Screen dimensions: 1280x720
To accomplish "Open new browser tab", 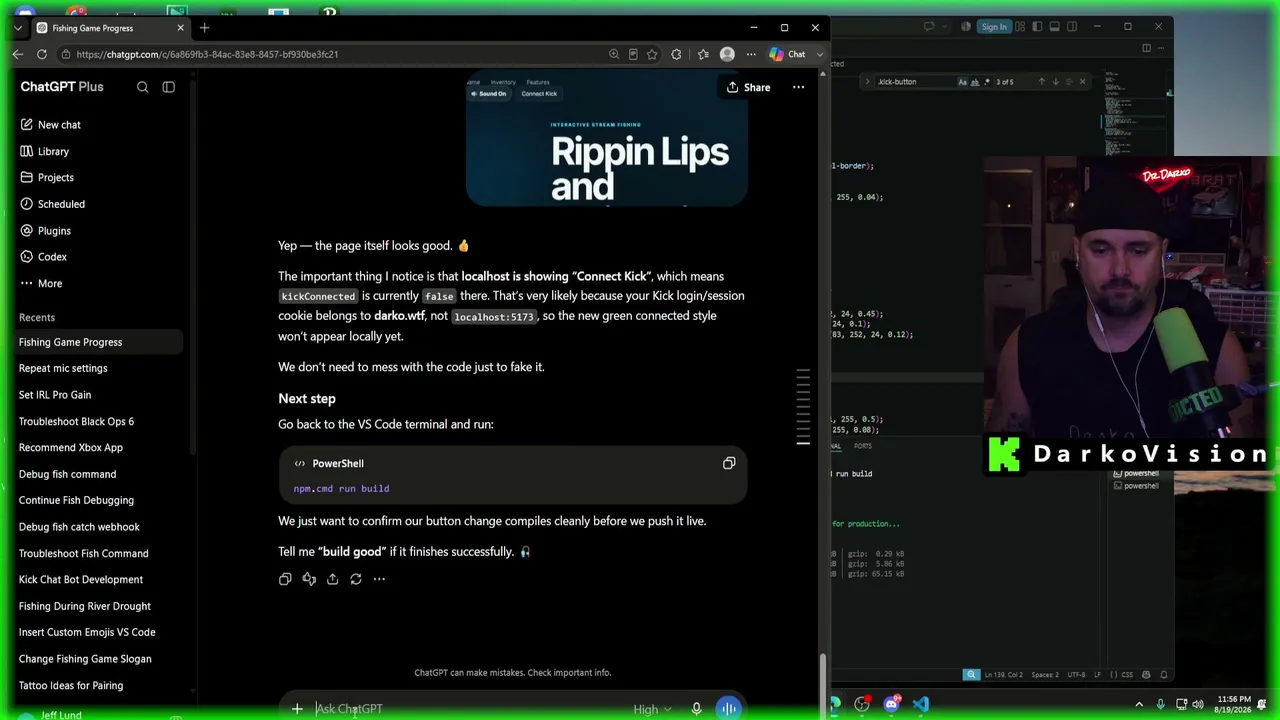I will [x=204, y=28].
